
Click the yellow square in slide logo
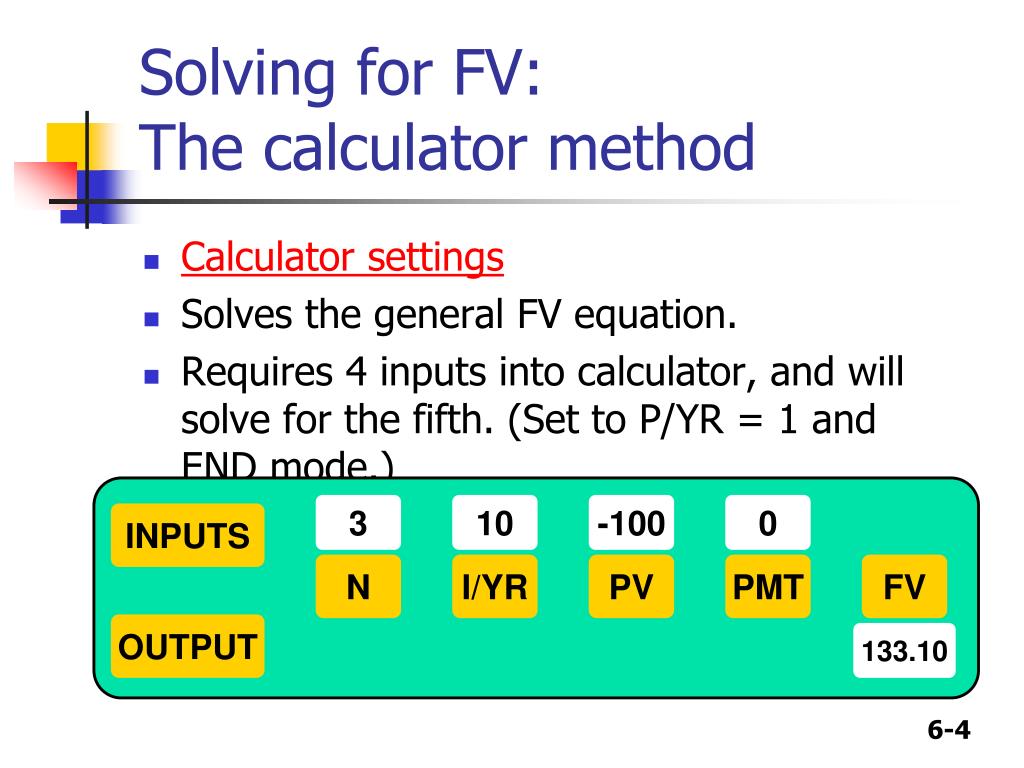pyautogui.click(x=71, y=145)
